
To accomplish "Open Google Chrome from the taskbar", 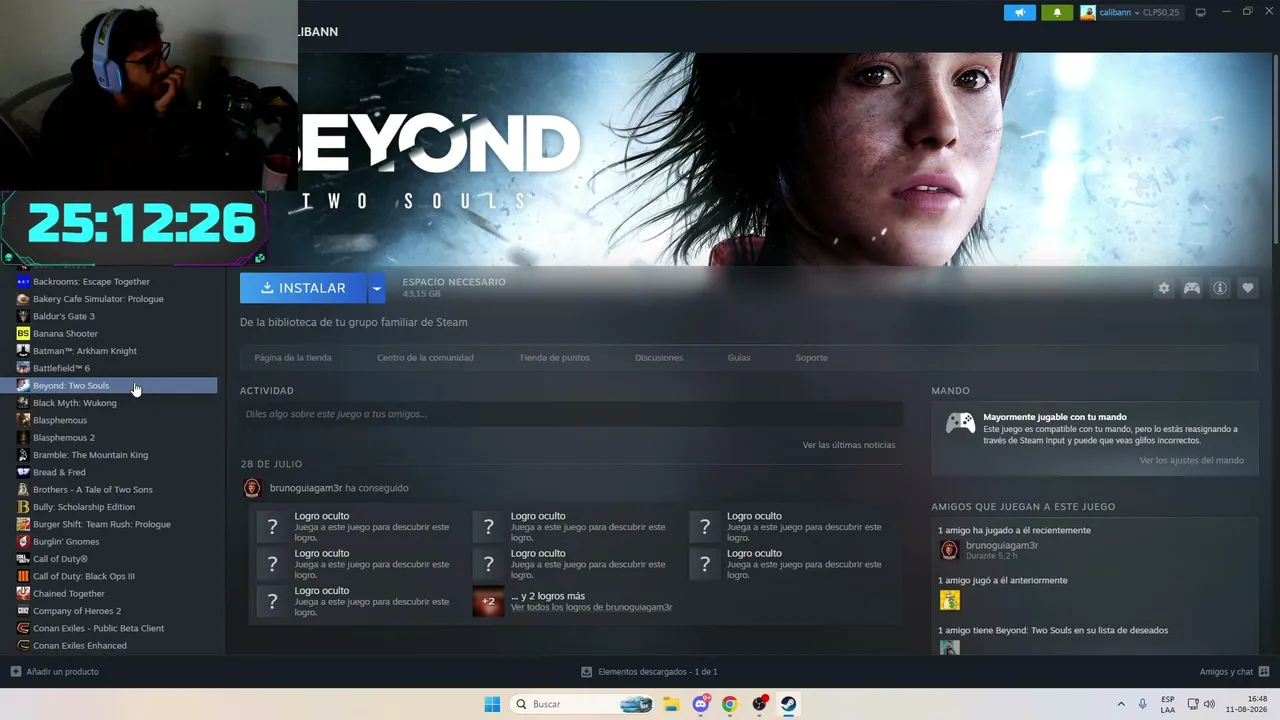I will (x=730, y=704).
